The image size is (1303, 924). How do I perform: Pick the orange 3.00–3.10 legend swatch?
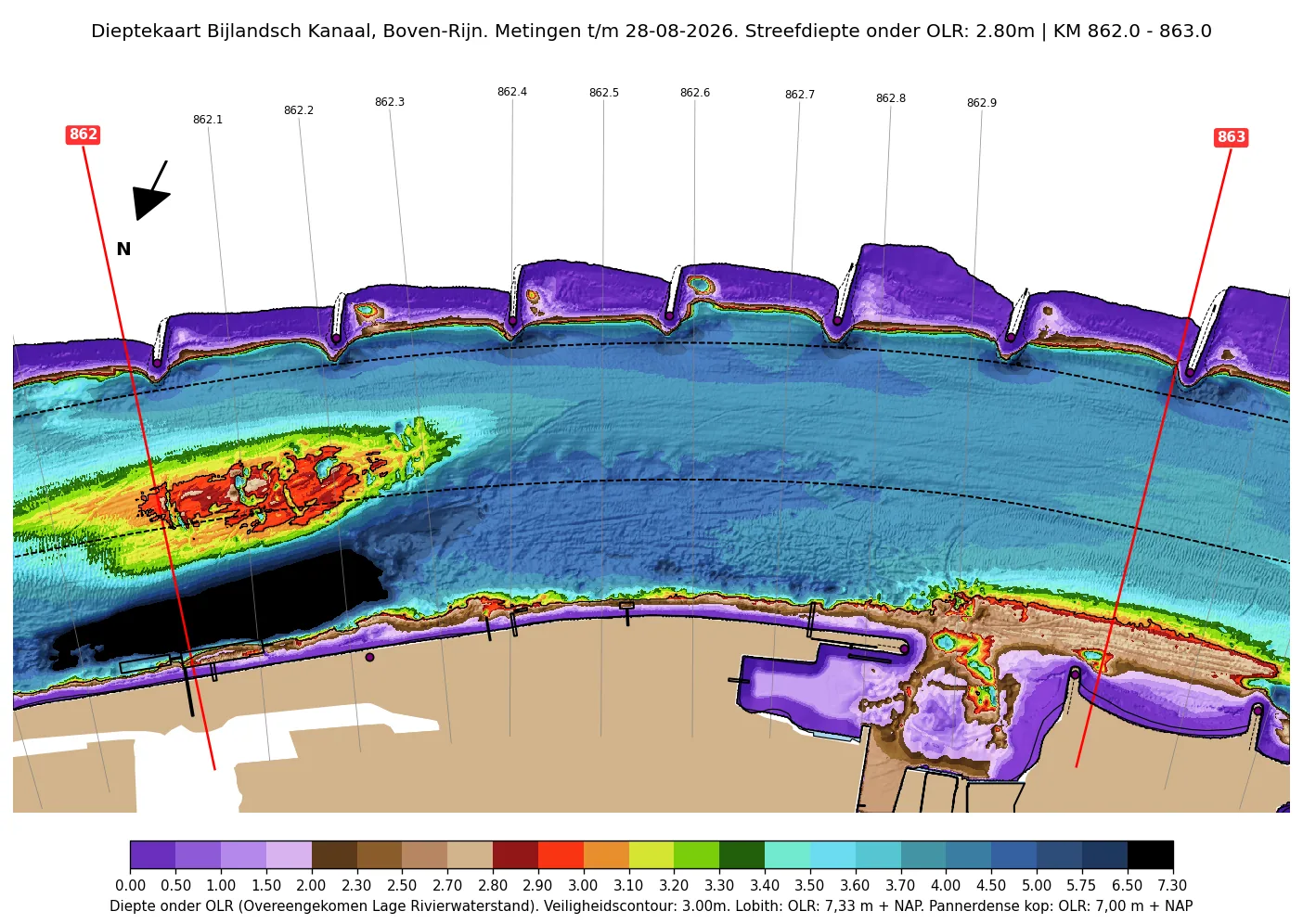coord(607,854)
